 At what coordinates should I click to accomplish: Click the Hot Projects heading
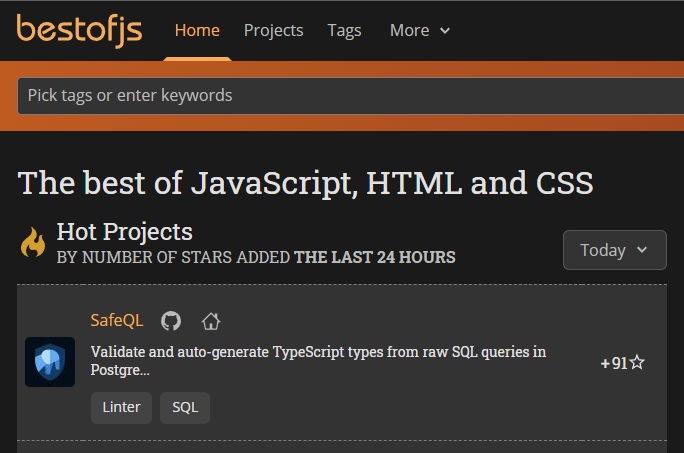coord(125,232)
